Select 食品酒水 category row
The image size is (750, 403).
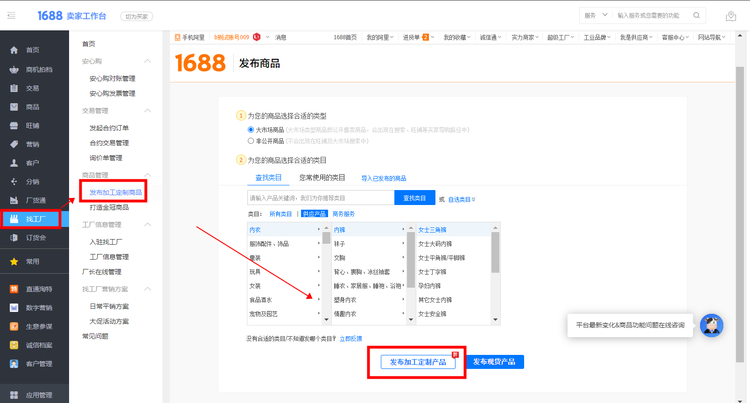point(284,300)
